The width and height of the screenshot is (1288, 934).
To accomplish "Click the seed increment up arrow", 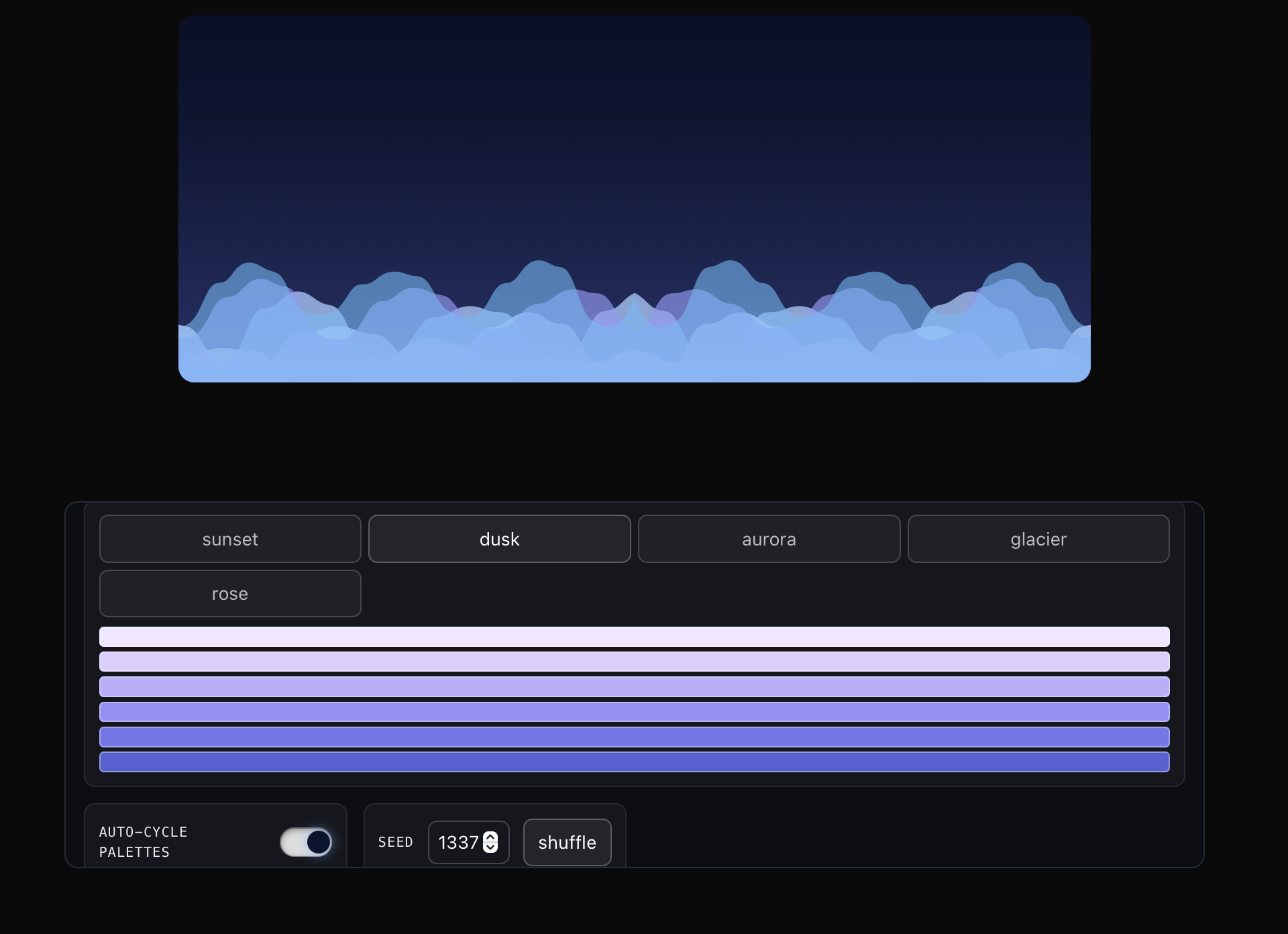I will click(490, 837).
